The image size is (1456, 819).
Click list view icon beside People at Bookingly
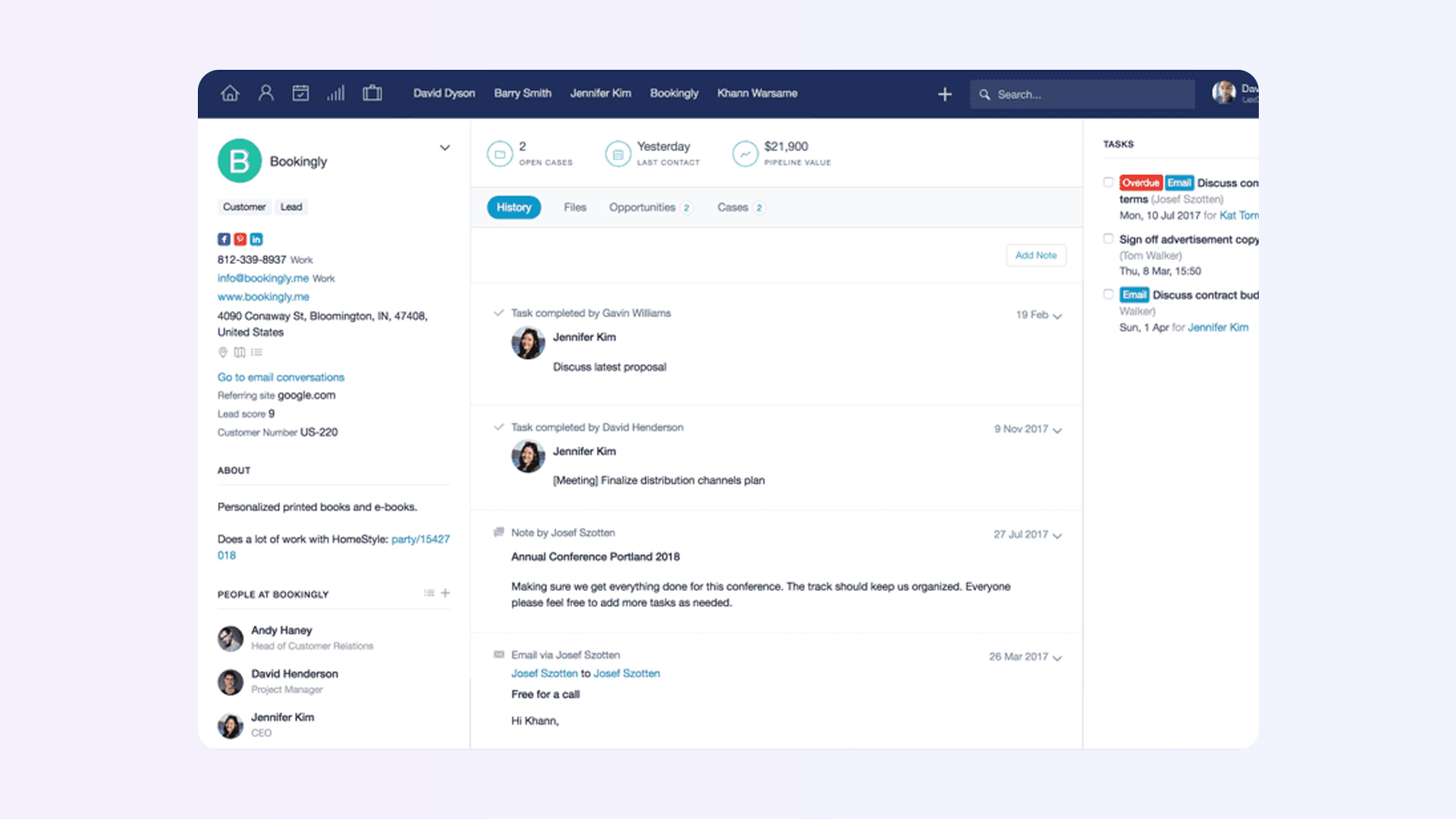coord(429,593)
